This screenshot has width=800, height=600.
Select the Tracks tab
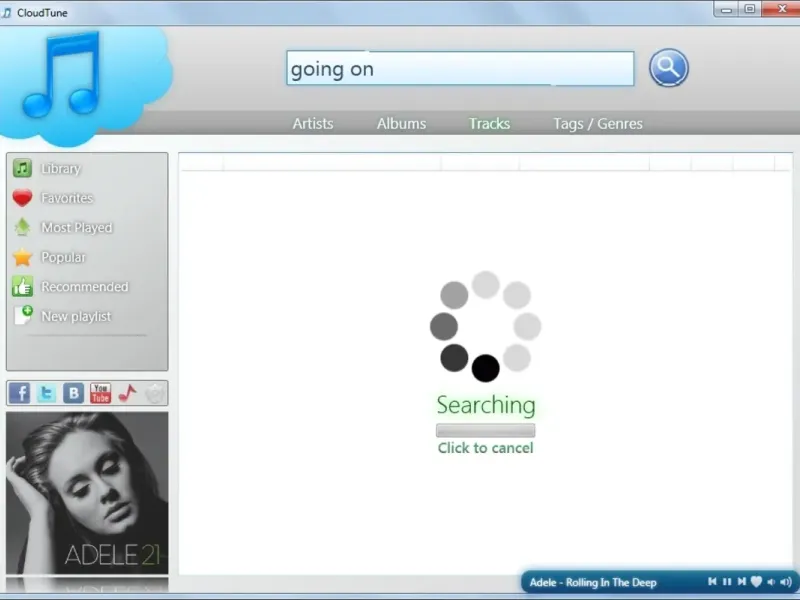tap(490, 123)
